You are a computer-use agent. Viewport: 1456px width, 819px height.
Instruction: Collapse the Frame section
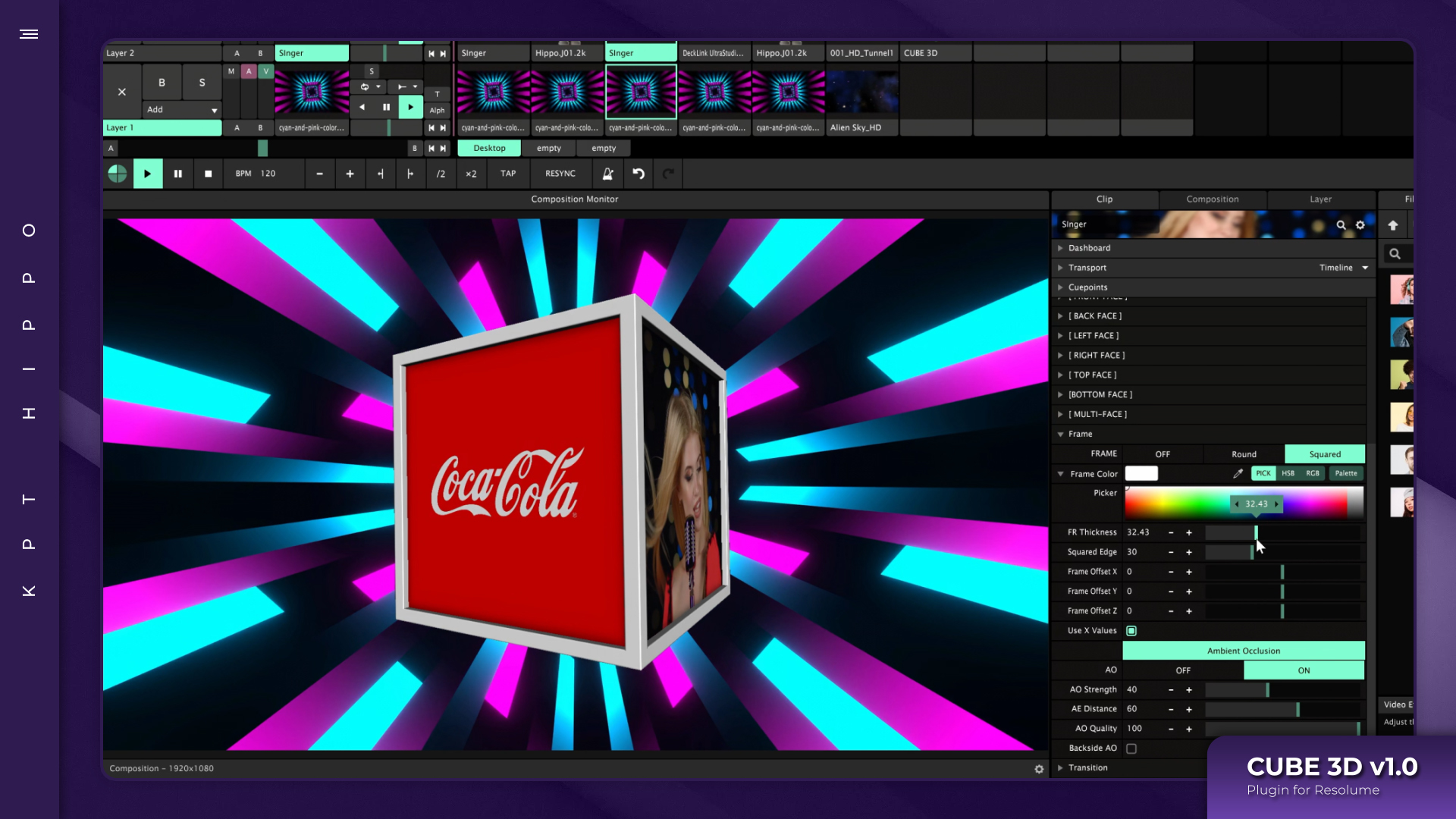[1209, 435]
